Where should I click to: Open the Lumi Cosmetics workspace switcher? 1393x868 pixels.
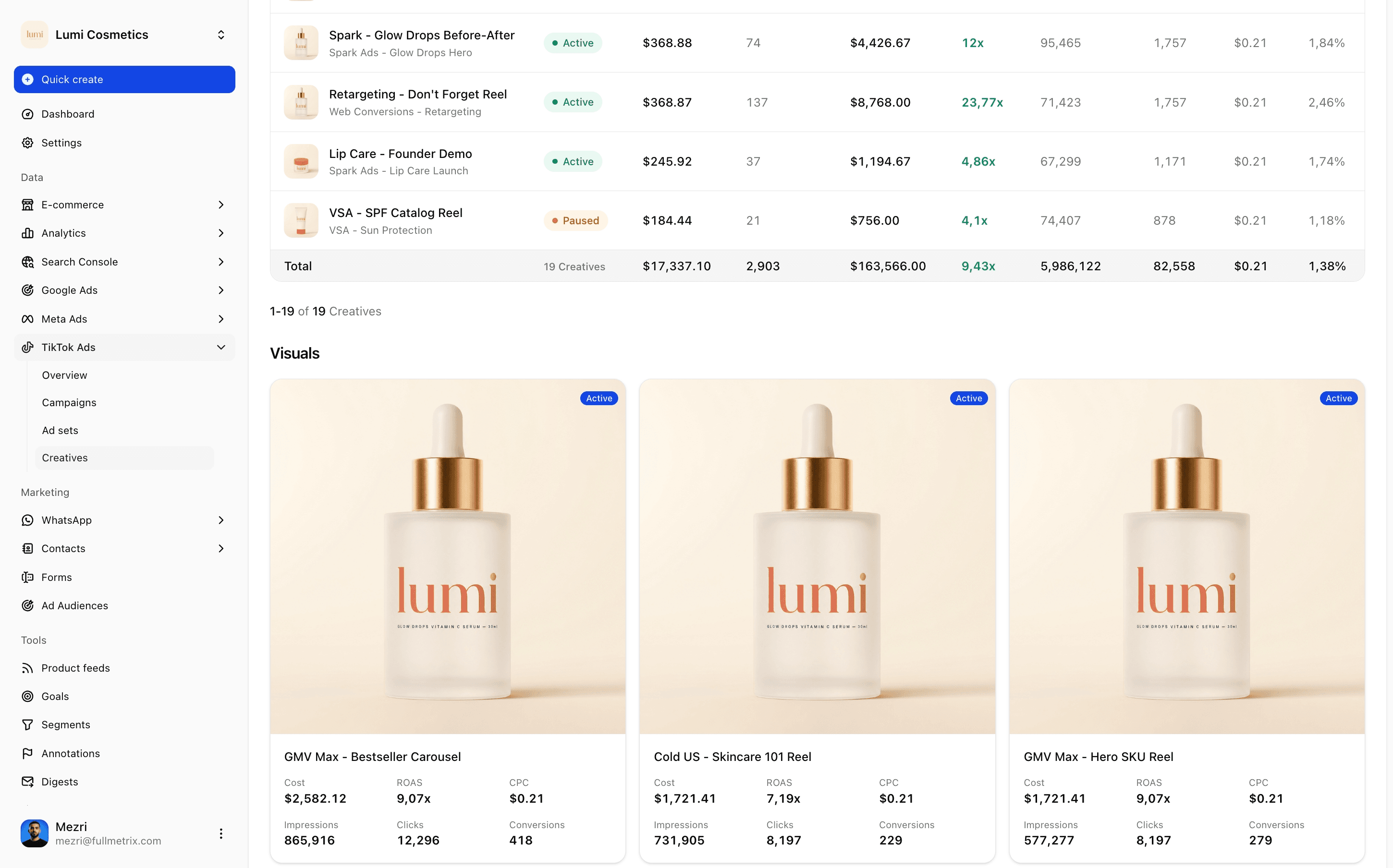click(221, 35)
